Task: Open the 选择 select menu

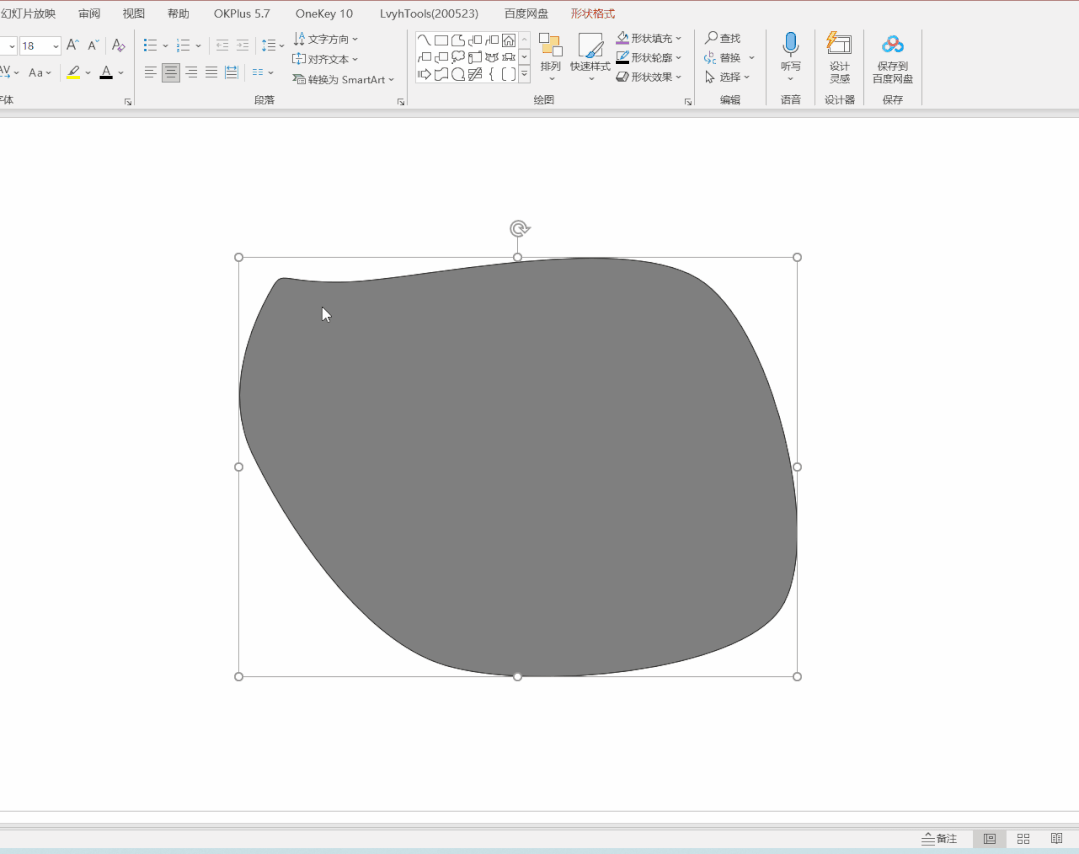Action: tap(728, 77)
